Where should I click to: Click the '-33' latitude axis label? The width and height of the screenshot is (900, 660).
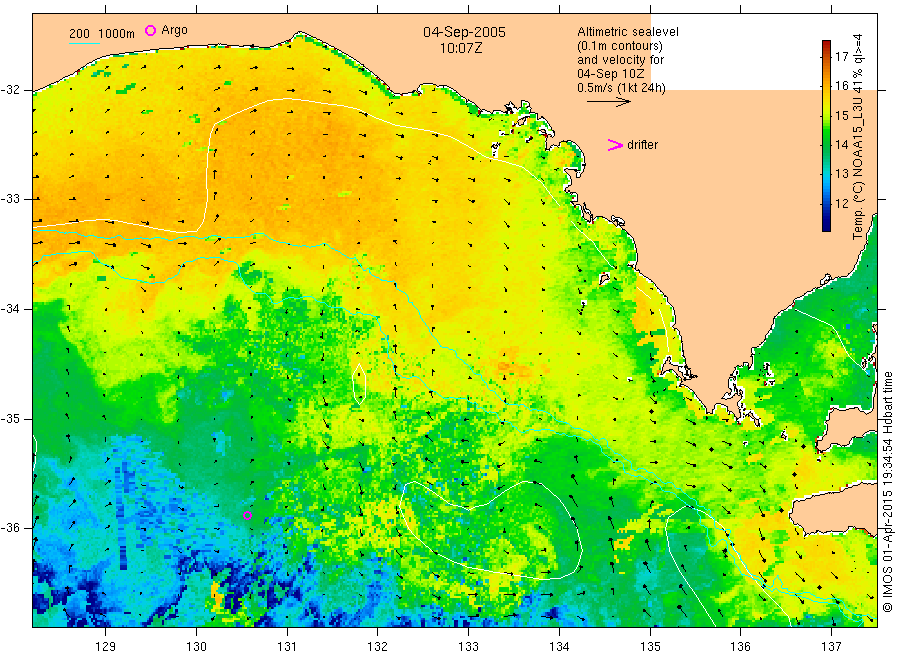pyautogui.click(x=10, y=199)
